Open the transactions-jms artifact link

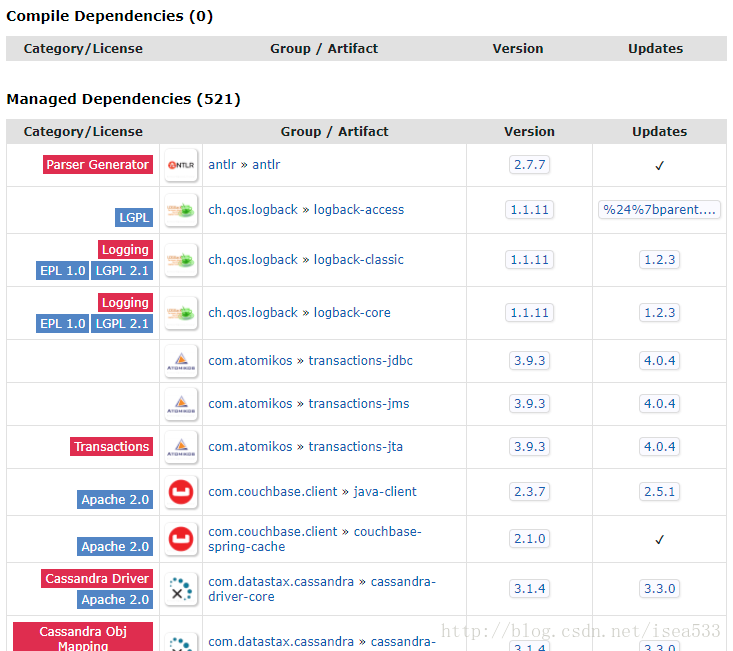click(x=359, y=404)
